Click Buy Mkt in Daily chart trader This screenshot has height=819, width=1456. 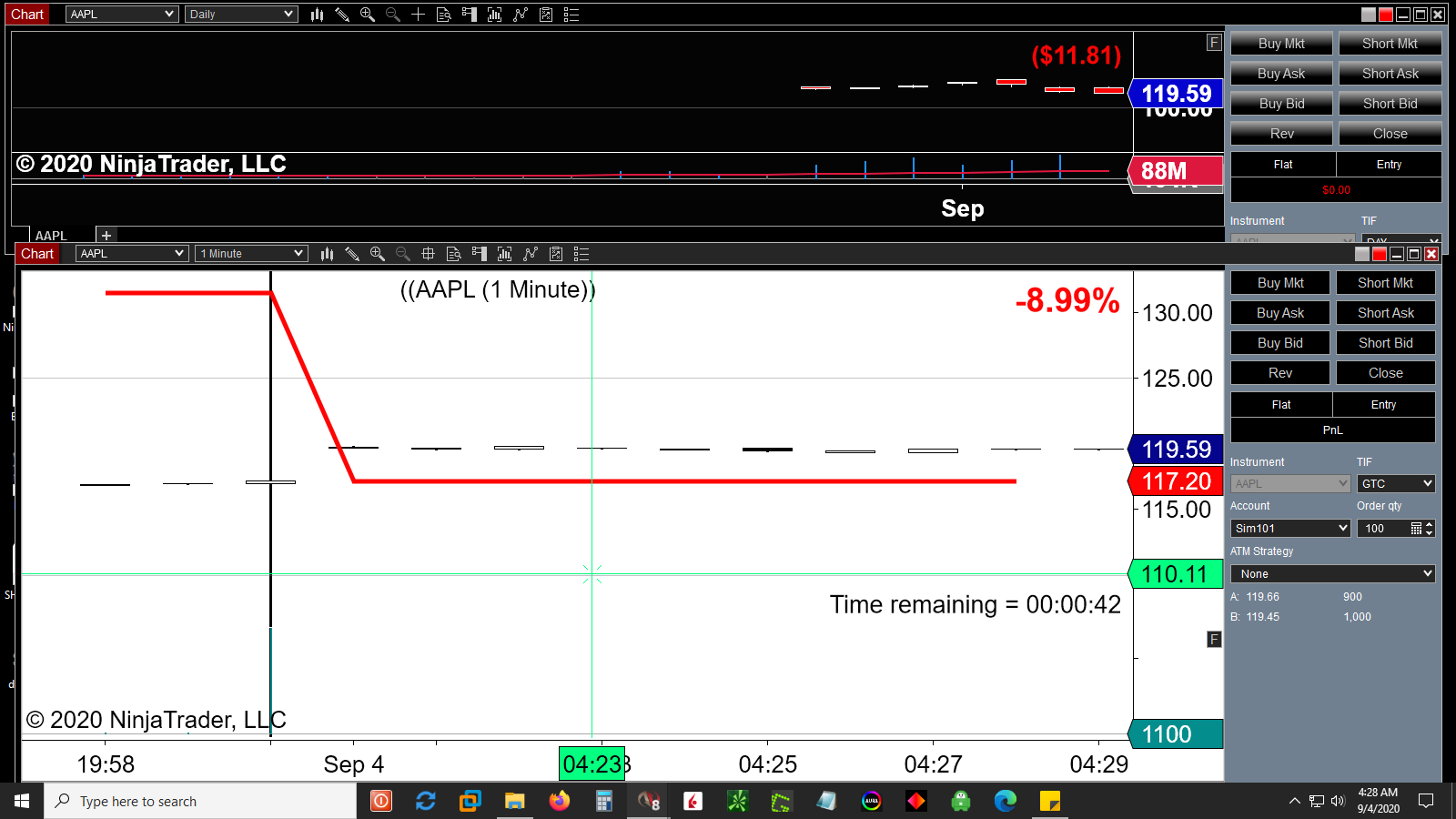point(1281,44)
